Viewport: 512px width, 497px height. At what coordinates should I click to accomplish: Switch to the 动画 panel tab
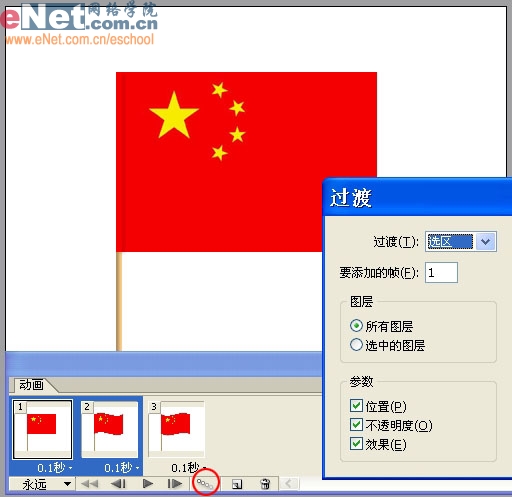click(x=31, y=385)
